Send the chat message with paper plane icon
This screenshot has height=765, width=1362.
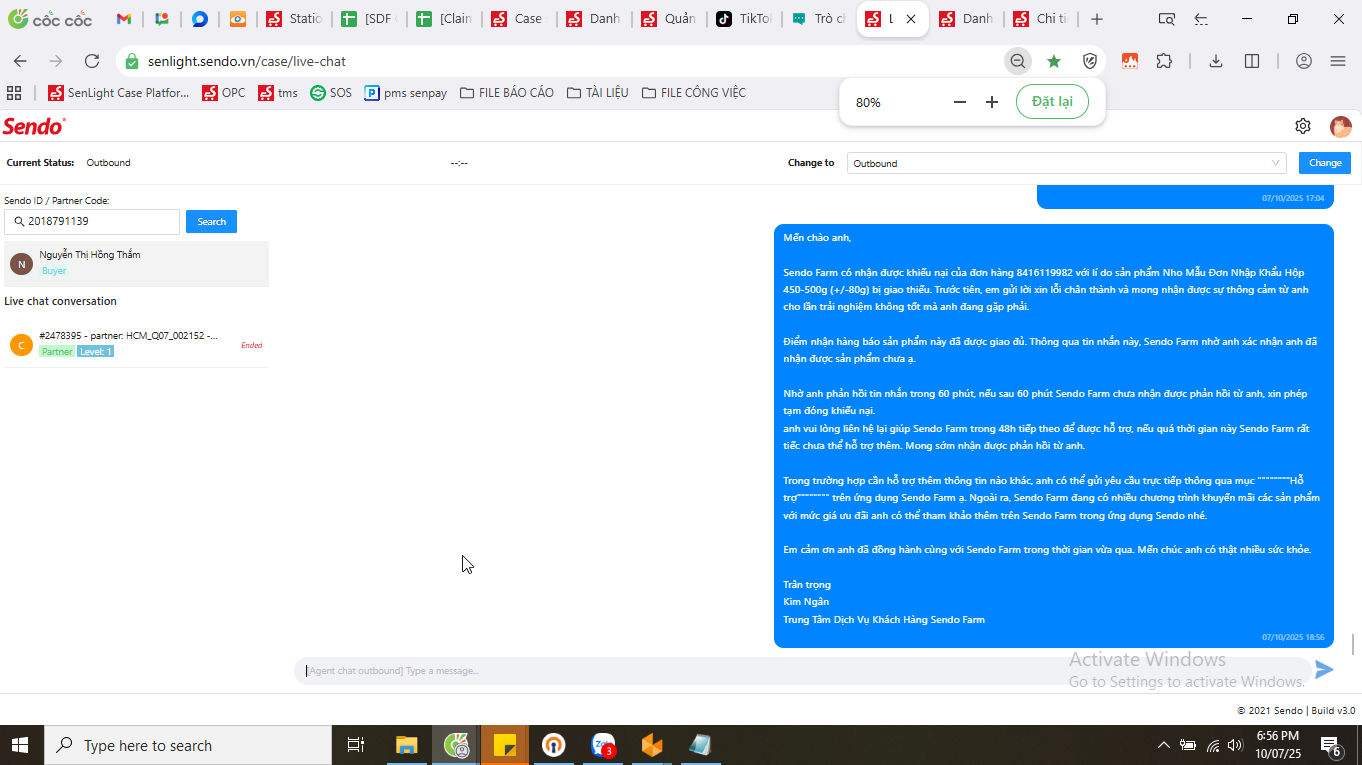pyautogui.click(x=1324, y=670)
